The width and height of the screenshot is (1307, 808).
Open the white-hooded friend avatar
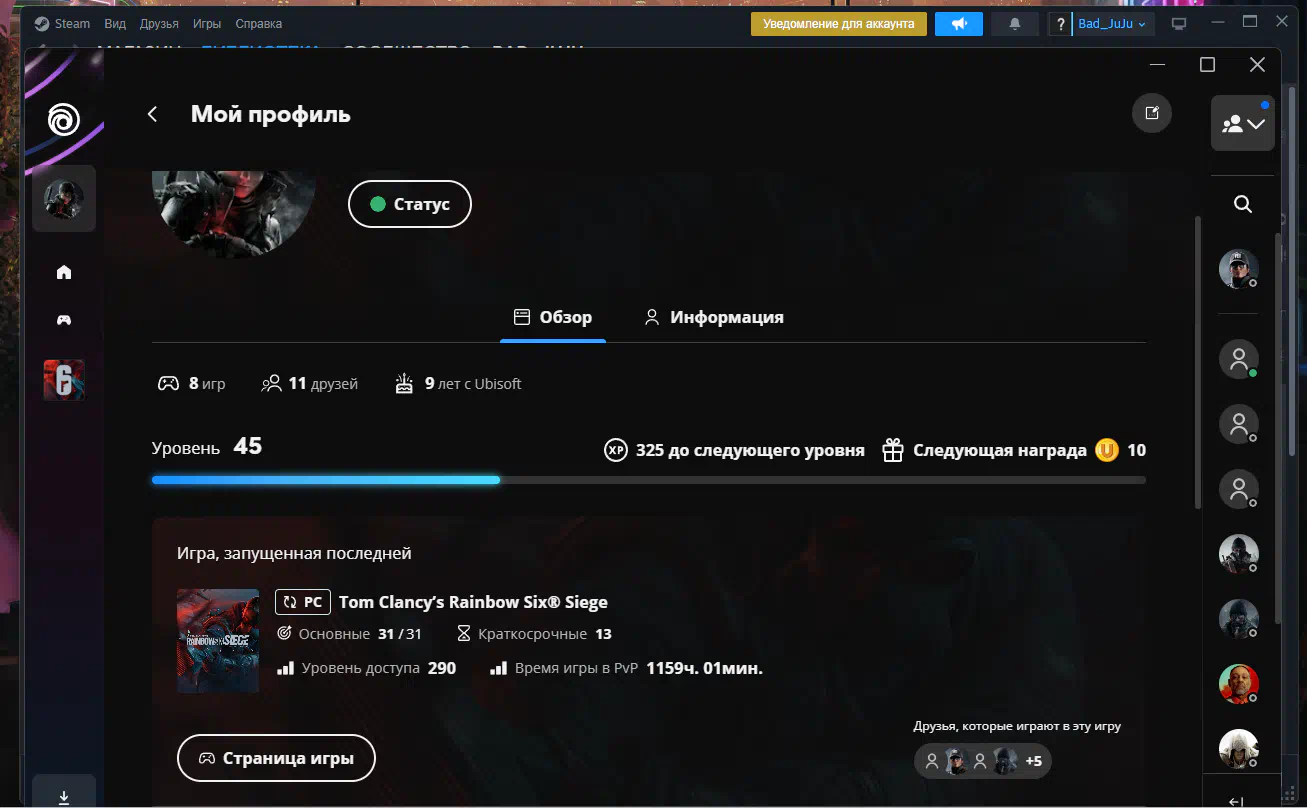pos(1239,749)
